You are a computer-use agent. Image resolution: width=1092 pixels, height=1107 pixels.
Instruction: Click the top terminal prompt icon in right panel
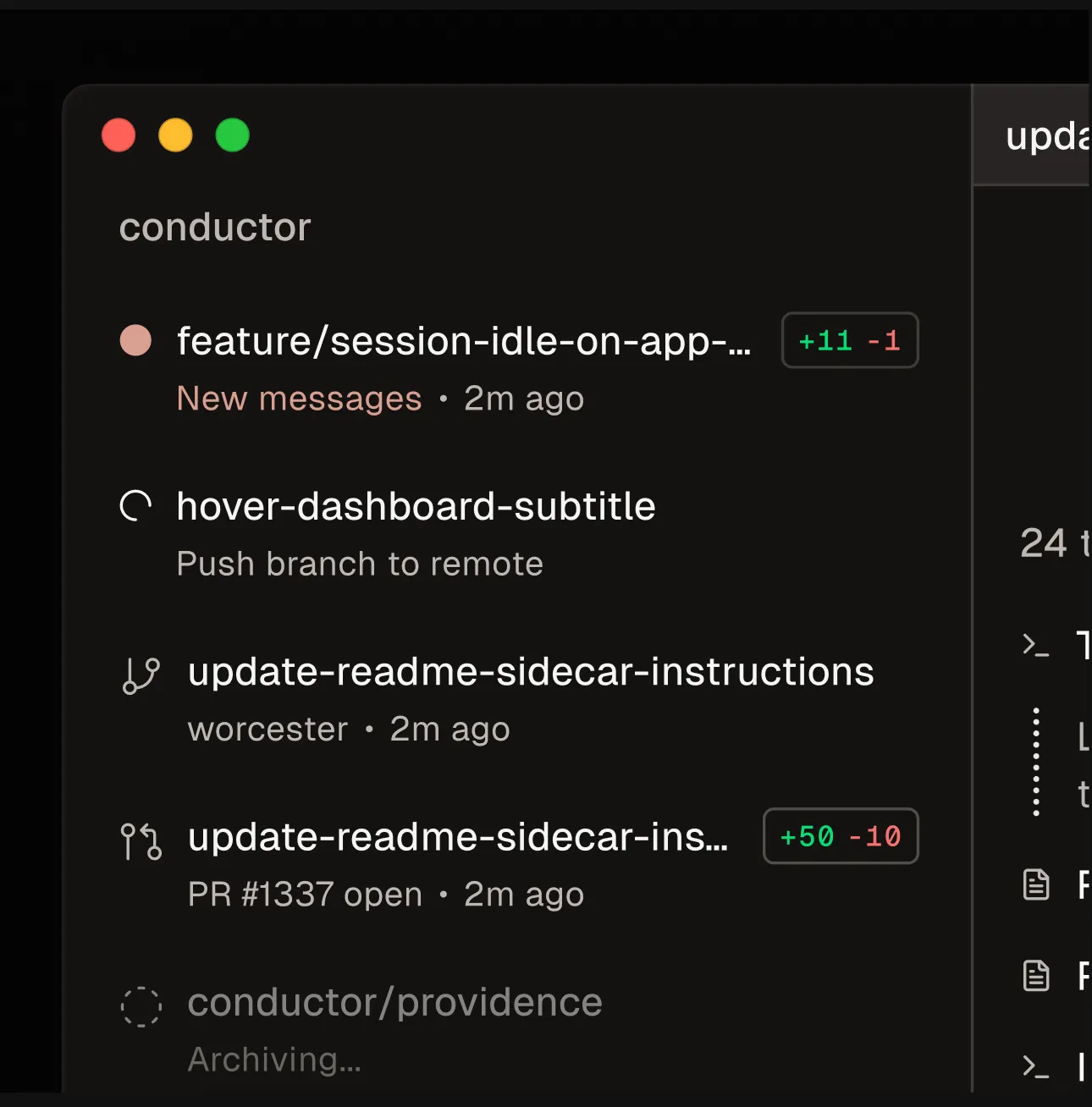tap(1035, 646)
